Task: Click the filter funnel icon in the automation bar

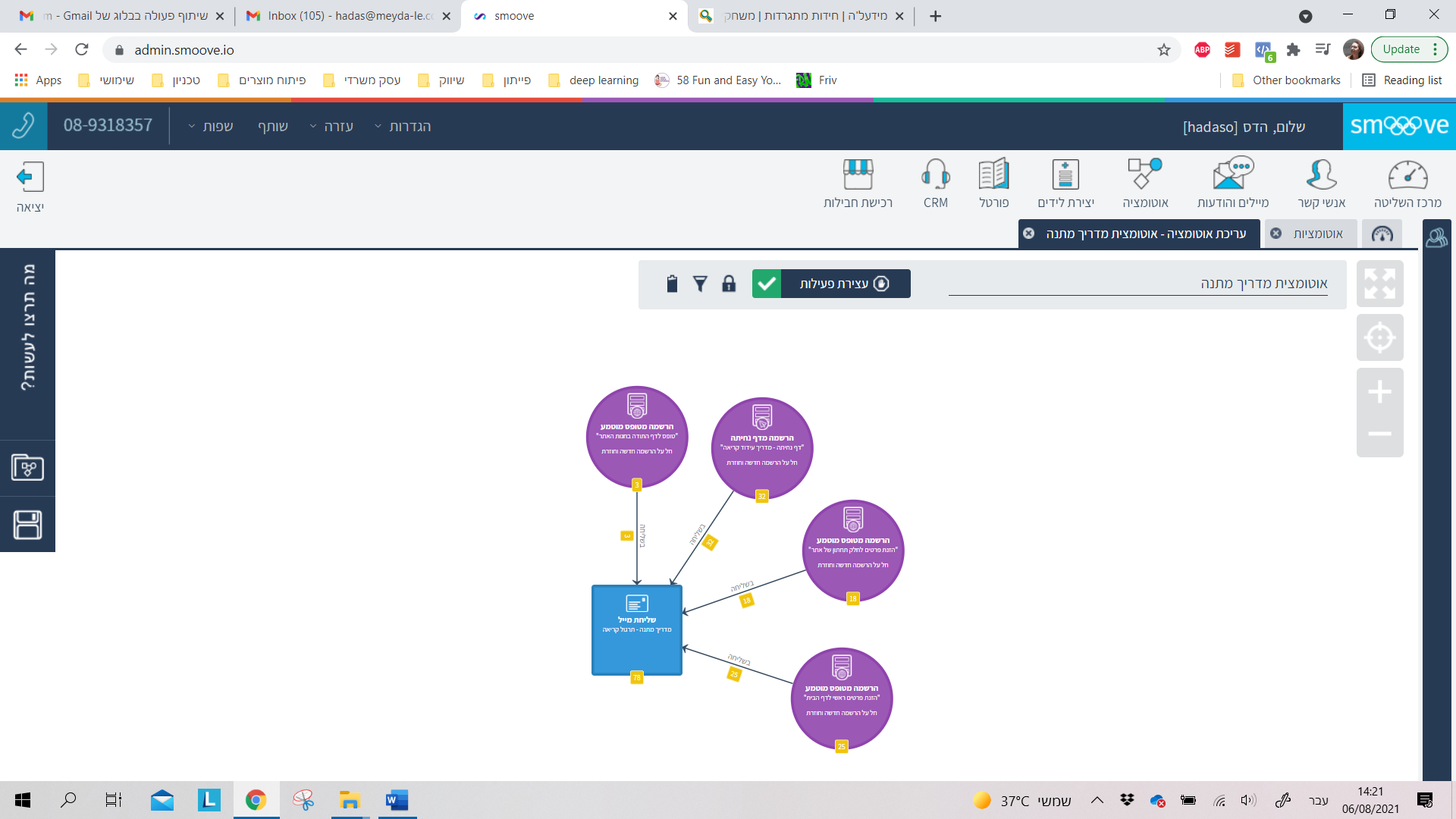Action: [700, 284]
